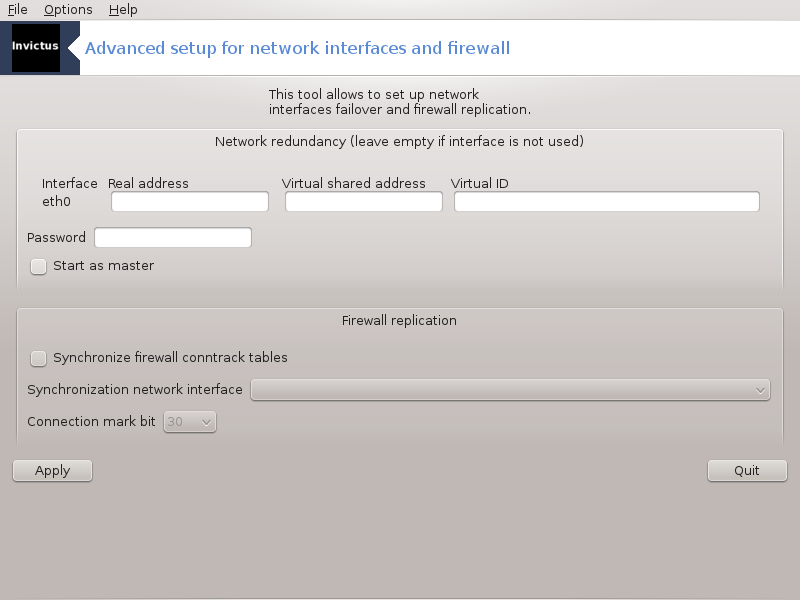Image resolution: width=800 pixels, height=600 pixels.
Task: Open the Options menu
Action: (68, 10)
